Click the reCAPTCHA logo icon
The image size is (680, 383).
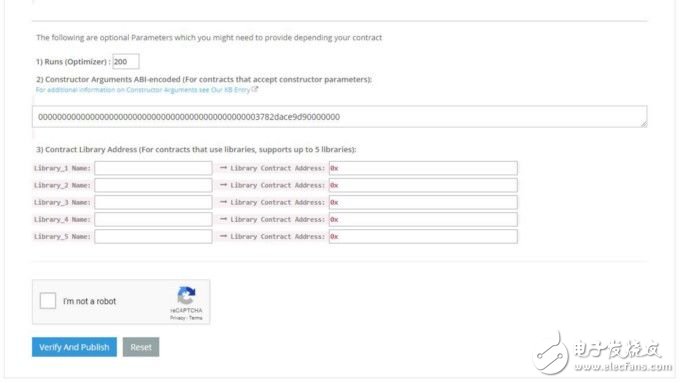click(x=186, y=296)
